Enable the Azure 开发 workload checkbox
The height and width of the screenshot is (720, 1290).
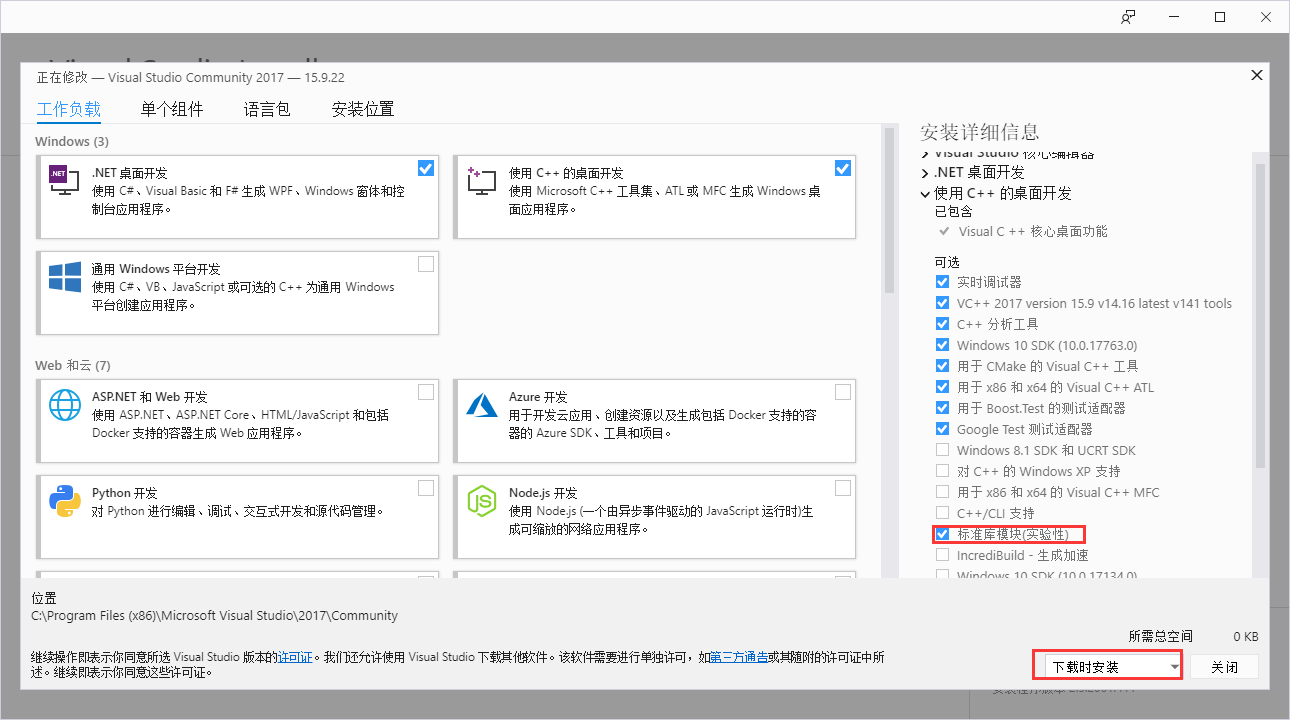pos(843,392)
